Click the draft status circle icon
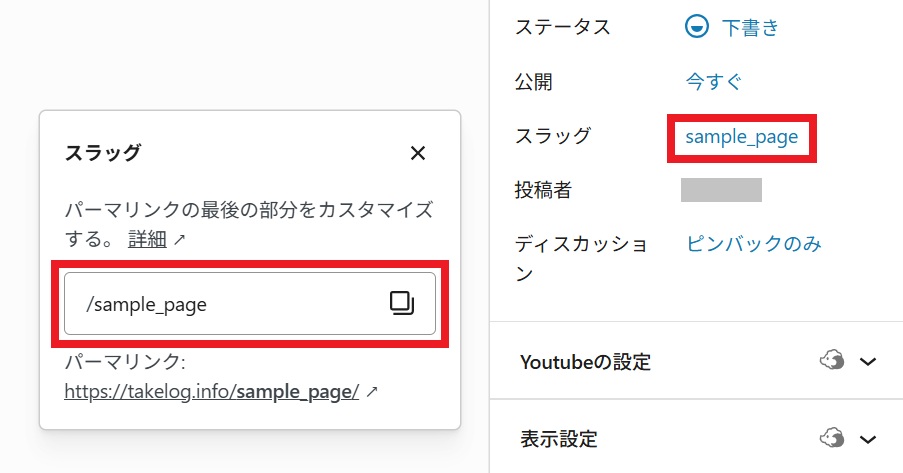Viewport: 903px width, 473px height. click(x=697, y=27)
